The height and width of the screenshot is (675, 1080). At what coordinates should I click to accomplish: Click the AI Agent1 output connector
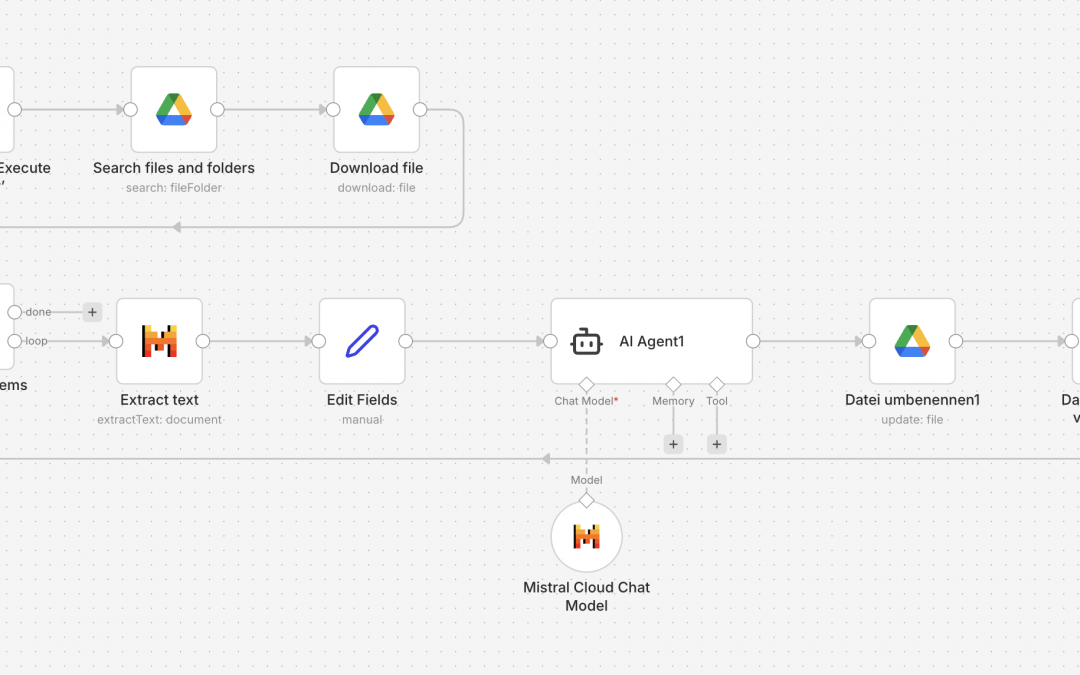pyautogui.click(x=753, y=341)
